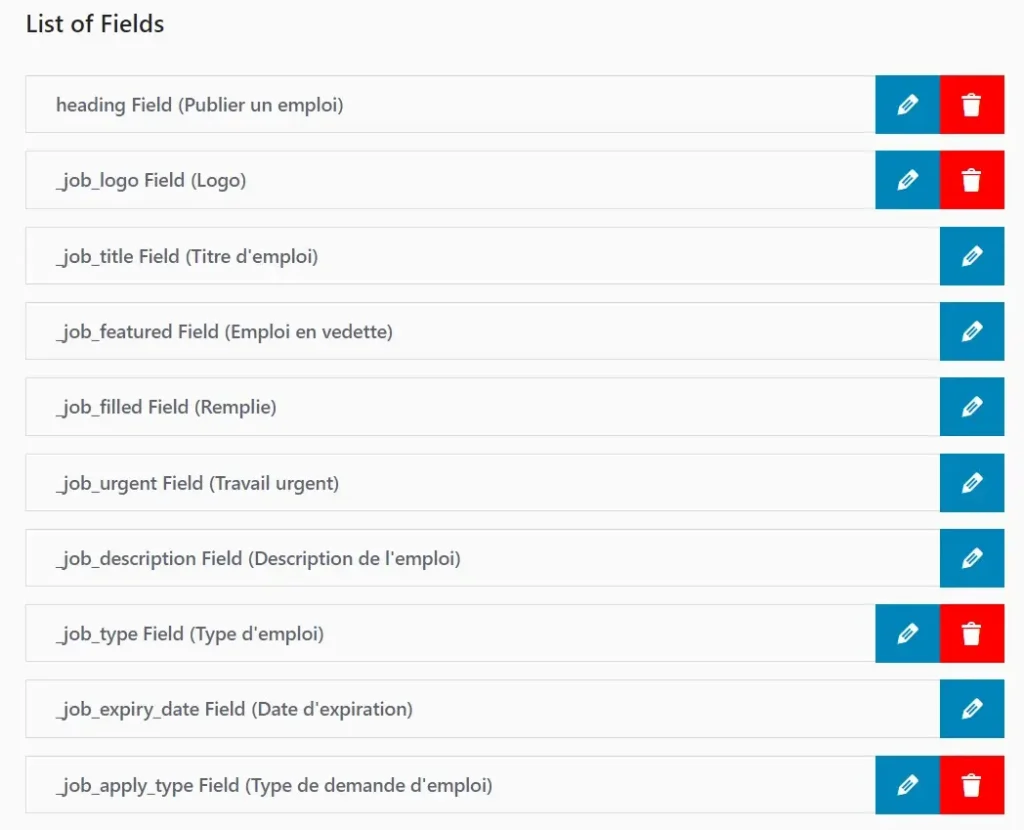Edit the _job_expiry_date Field
The width and height of the screenshot is (1024, 830).
tap(971, 709)
